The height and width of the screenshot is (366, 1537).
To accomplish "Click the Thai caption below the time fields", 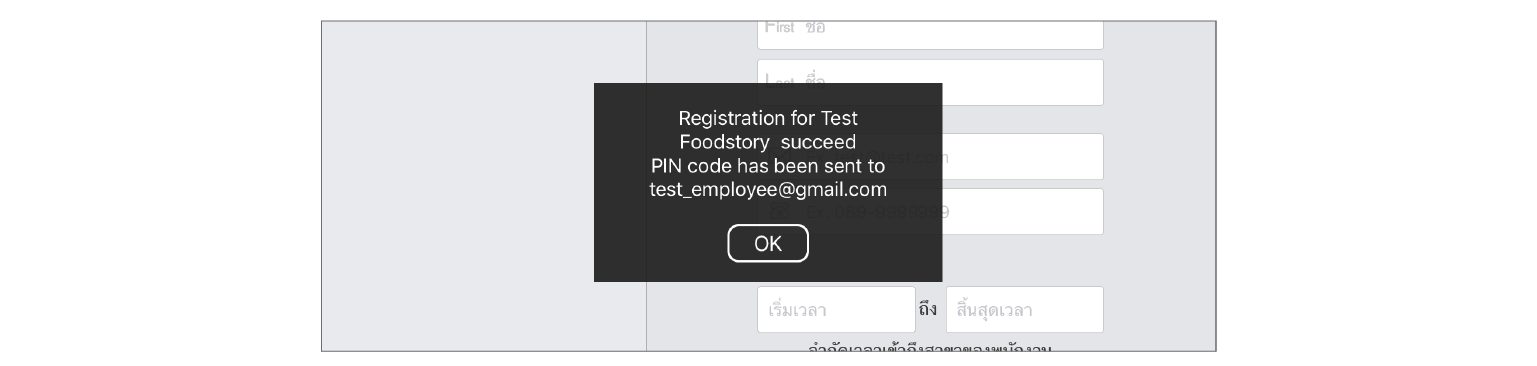I will [930, 348].
